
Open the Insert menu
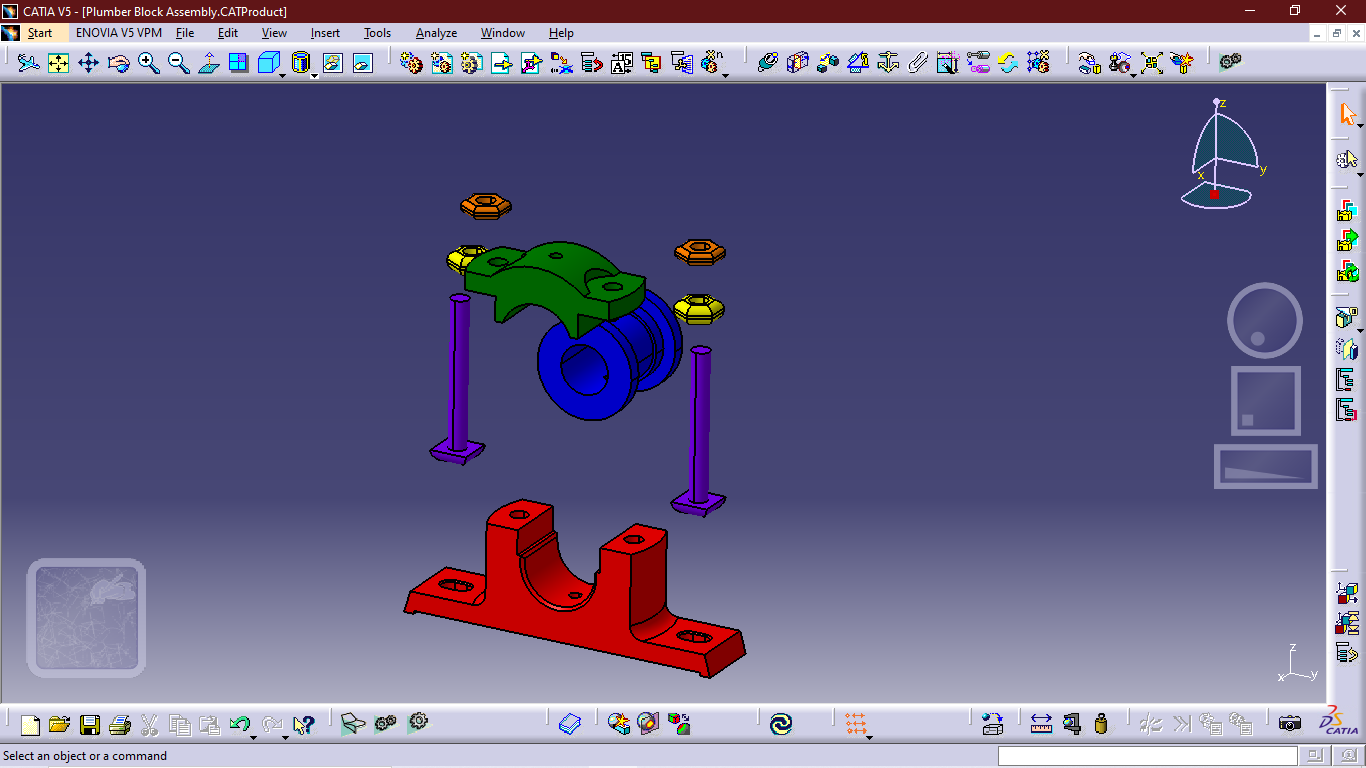click(325, 33)
